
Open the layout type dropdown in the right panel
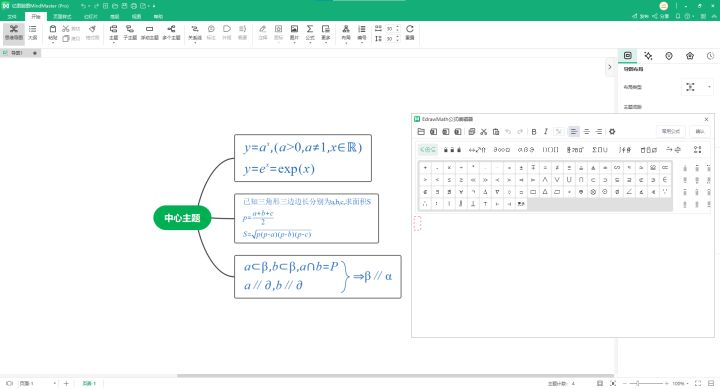pyautogui.click(x=697, y=87)
